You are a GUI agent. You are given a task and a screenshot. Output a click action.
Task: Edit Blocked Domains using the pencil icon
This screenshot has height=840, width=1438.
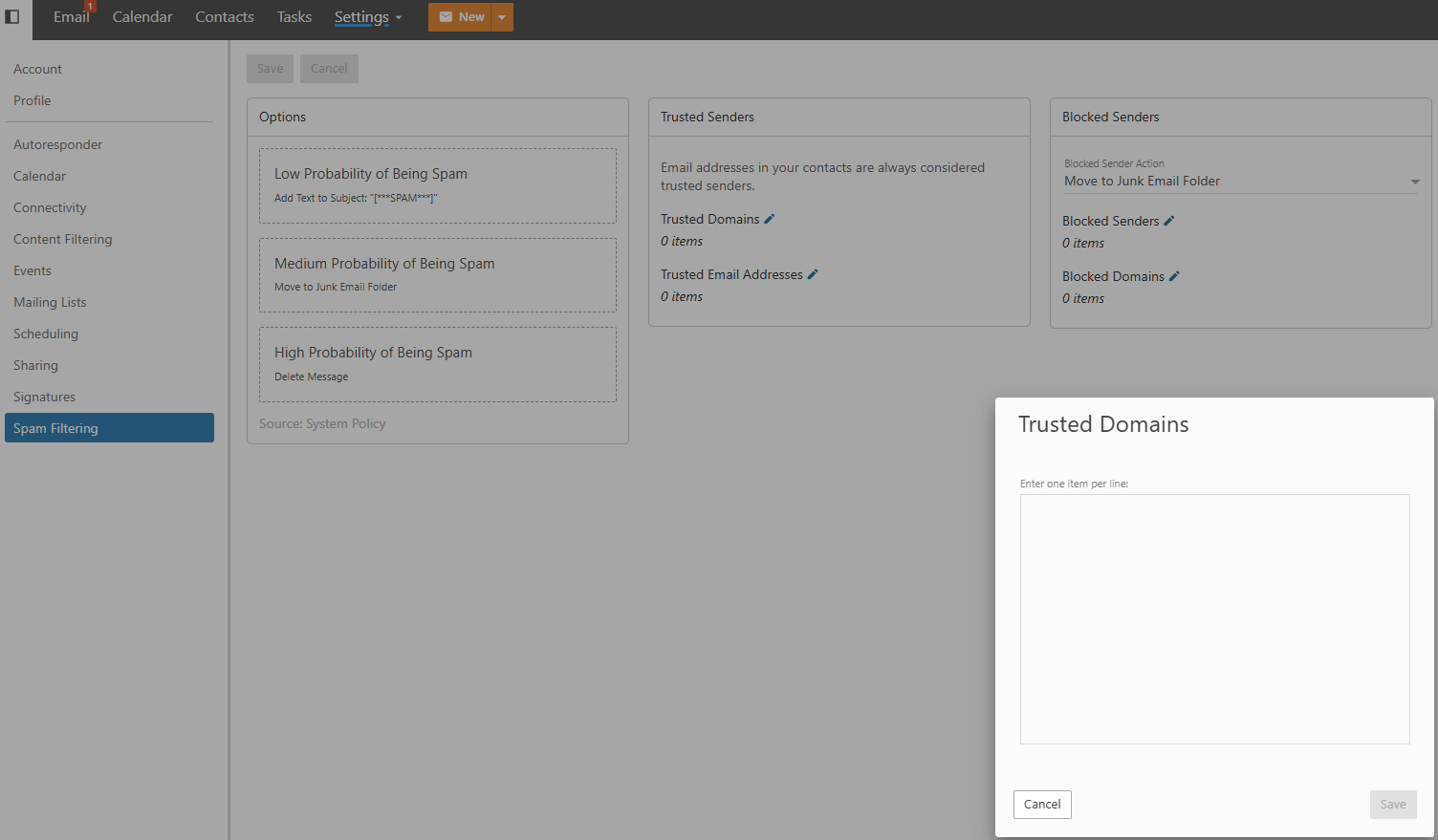pos(1174,276)
